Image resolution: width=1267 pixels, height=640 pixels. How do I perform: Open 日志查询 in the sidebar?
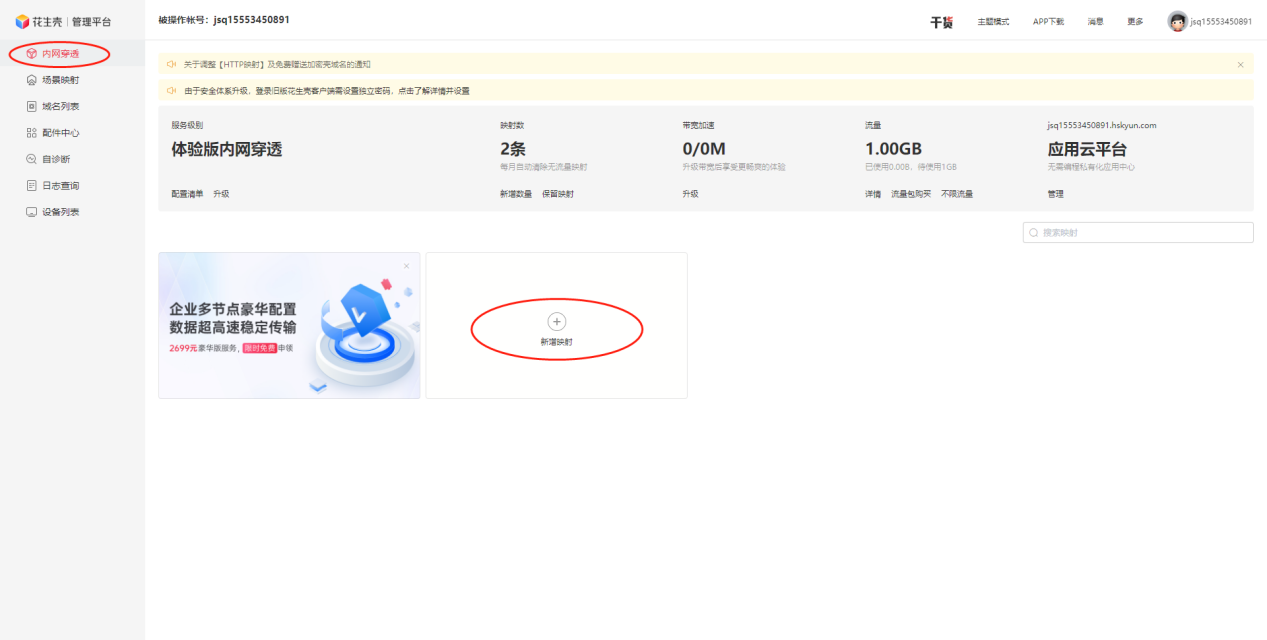[60, 186]
